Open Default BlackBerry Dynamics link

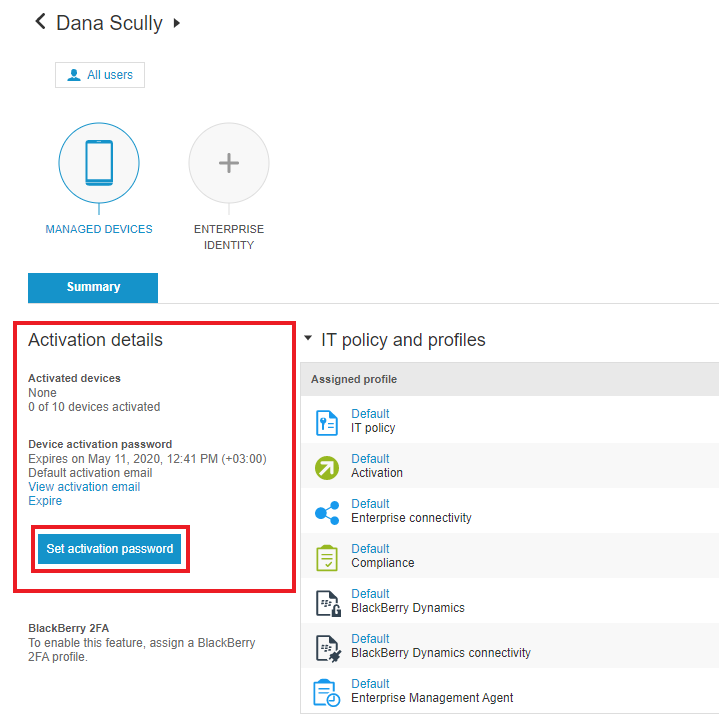pos(370,594)
